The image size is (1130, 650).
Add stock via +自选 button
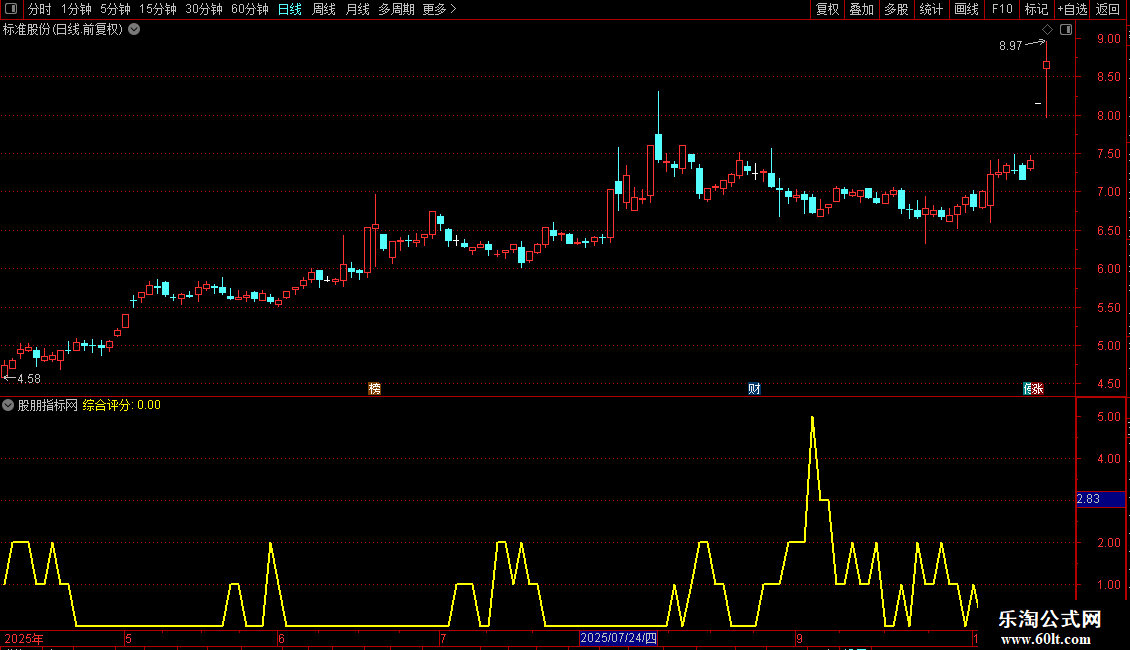(1072, 9)
